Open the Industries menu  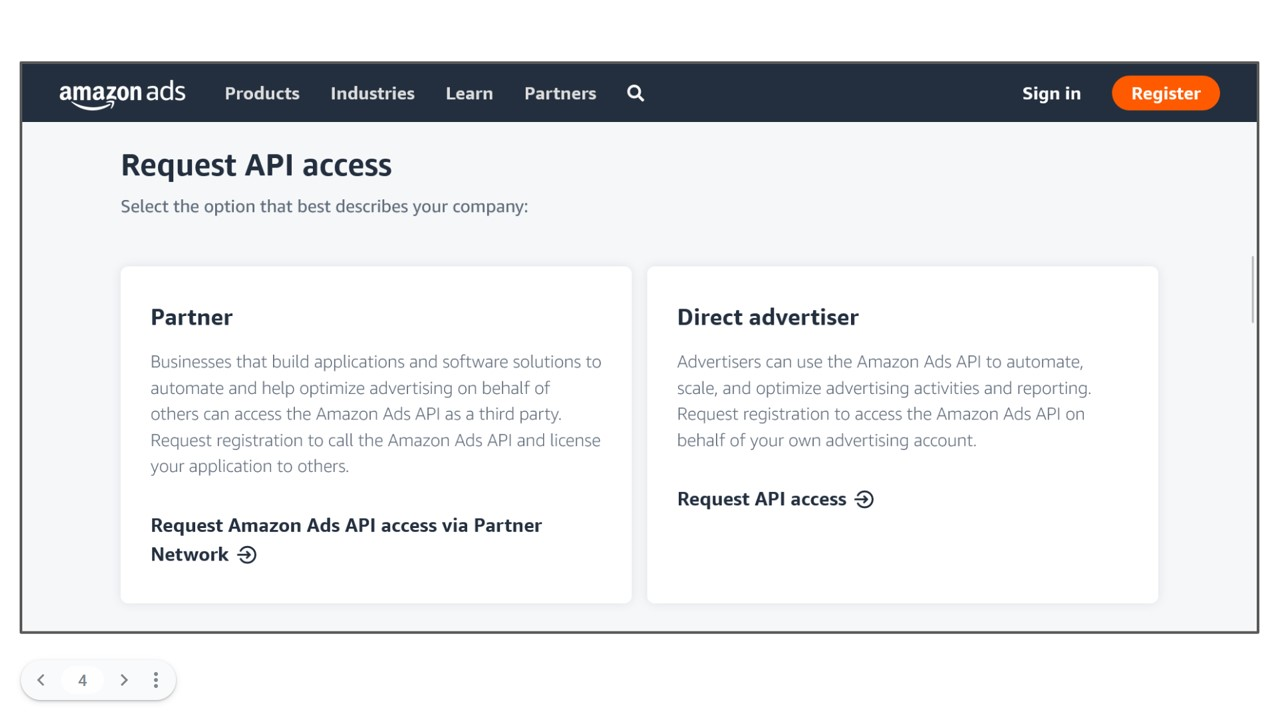pyautogui.click(x=373, y=93)
